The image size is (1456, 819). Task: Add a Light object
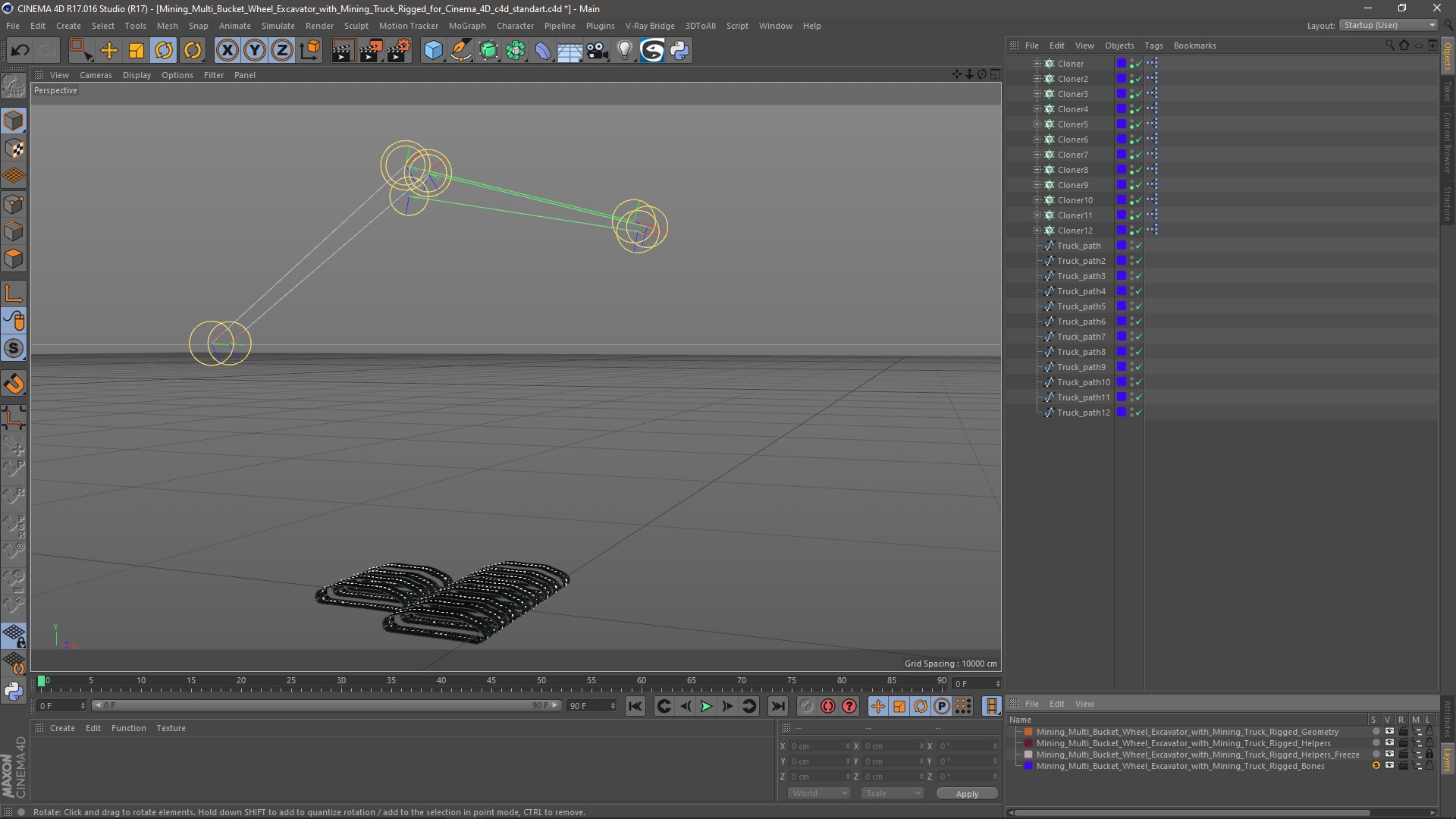point(624,51)
